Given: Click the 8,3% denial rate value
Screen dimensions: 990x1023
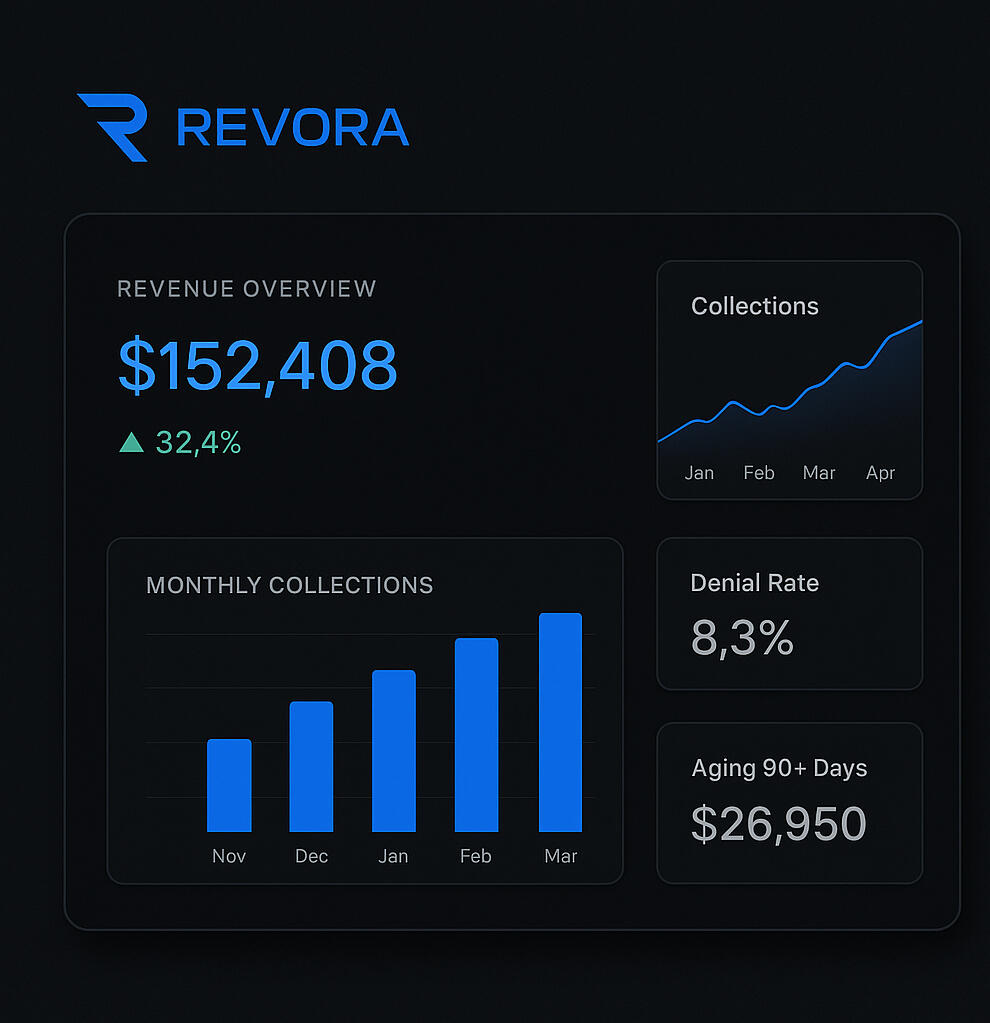Looking at the screenshot, I should [x=742, y=638].
